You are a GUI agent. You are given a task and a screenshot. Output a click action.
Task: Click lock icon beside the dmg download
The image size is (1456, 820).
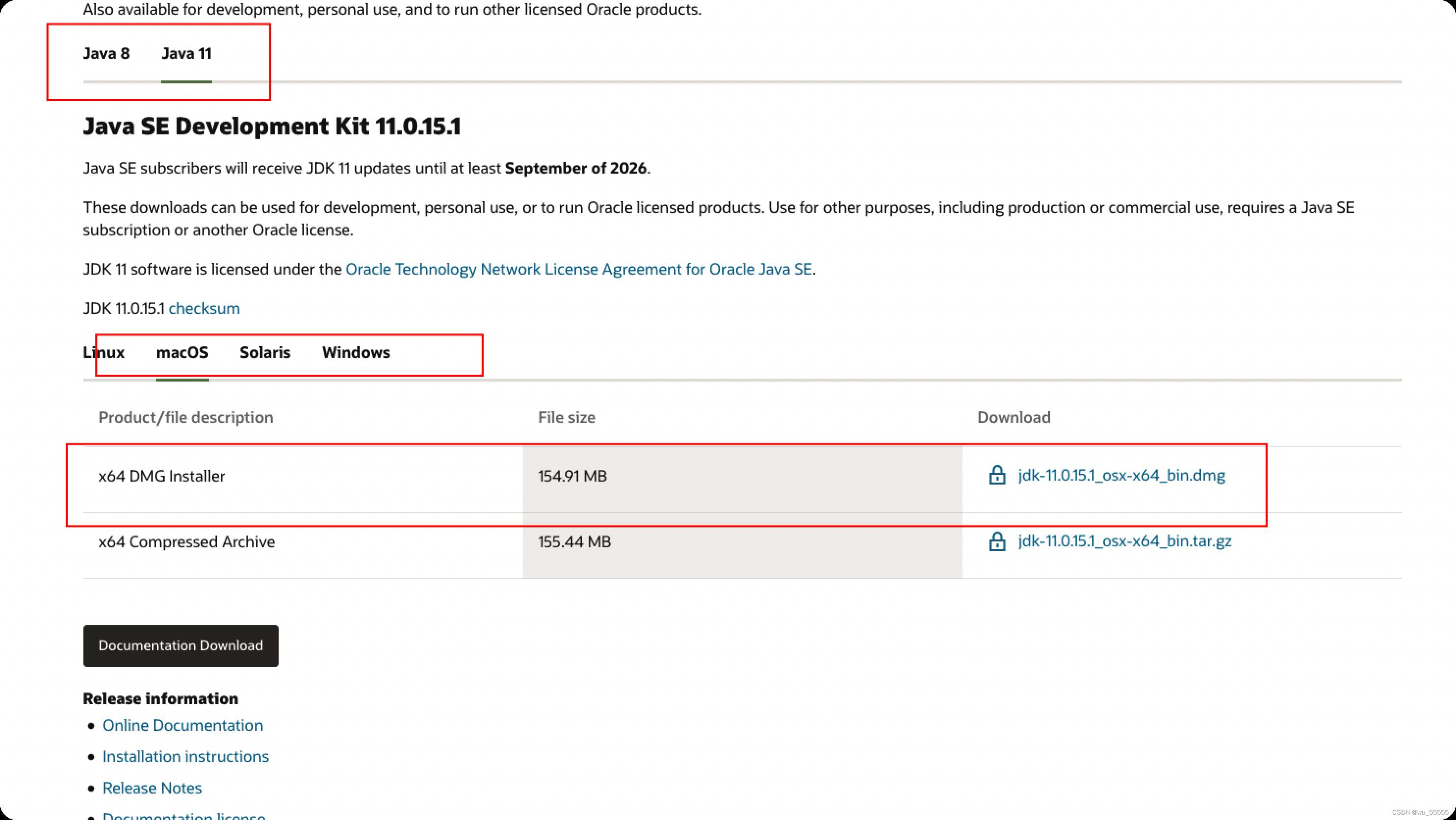point(997,475)
